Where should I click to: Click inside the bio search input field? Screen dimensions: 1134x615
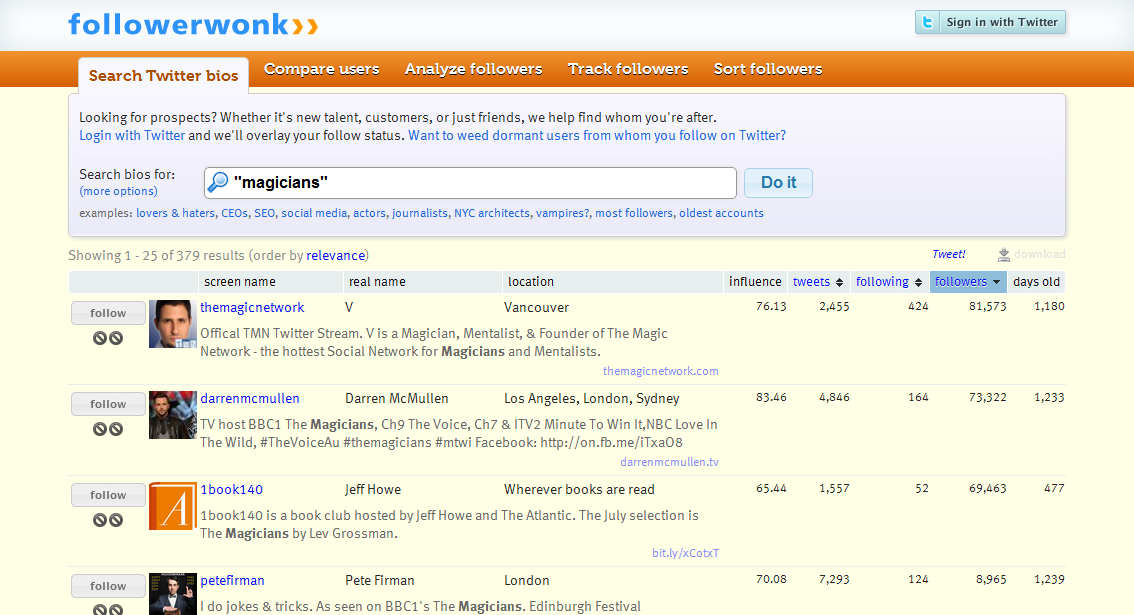click(470, 182)
